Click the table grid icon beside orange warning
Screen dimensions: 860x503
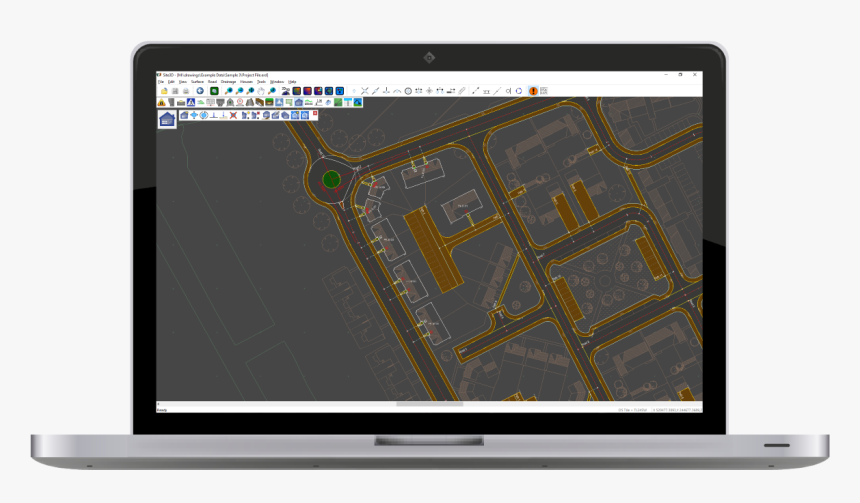[544, 91]
